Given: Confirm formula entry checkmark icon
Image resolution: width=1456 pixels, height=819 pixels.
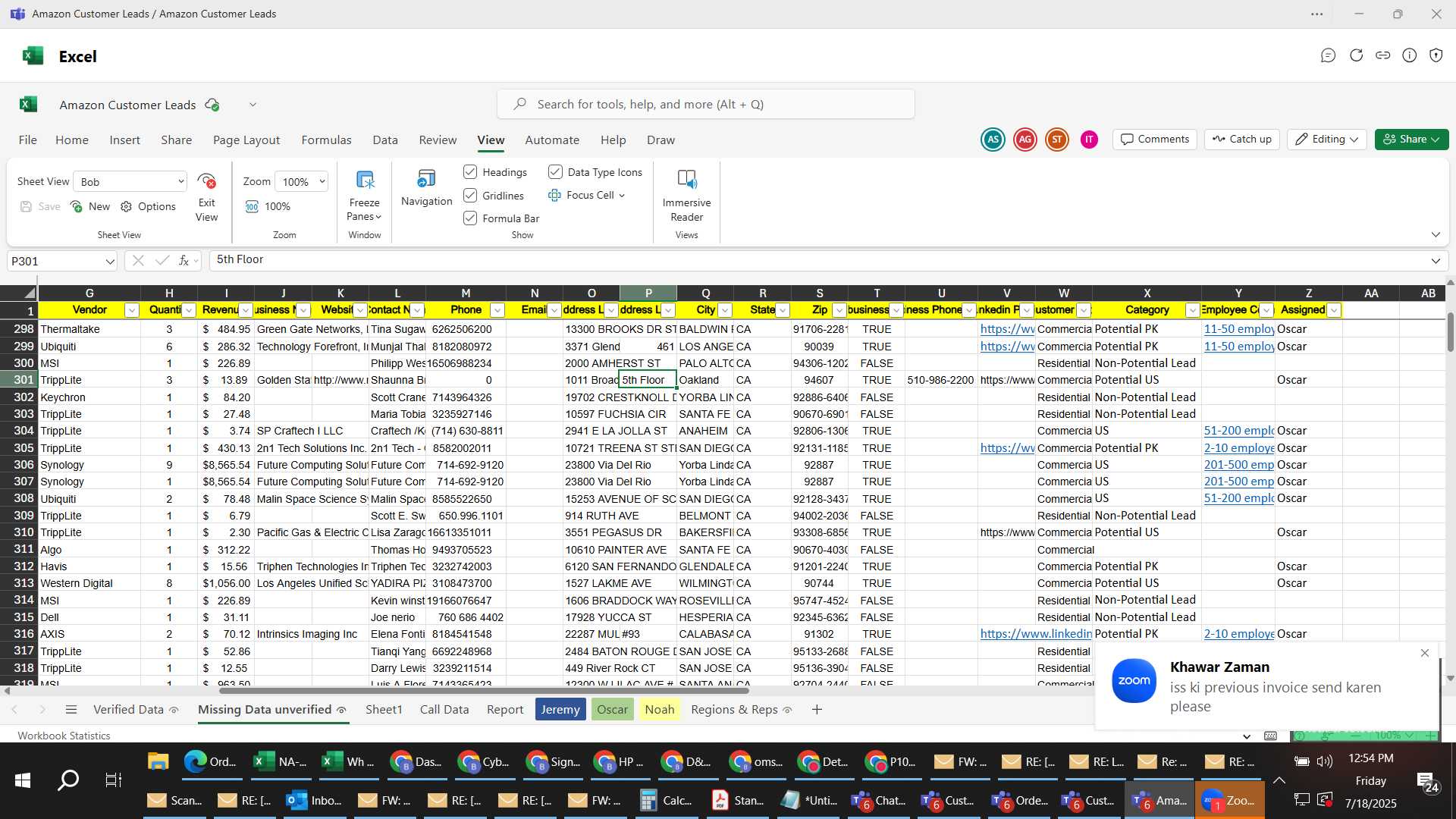Looking at the screenshot, I should pyautogui.click(x=162, y=261).
